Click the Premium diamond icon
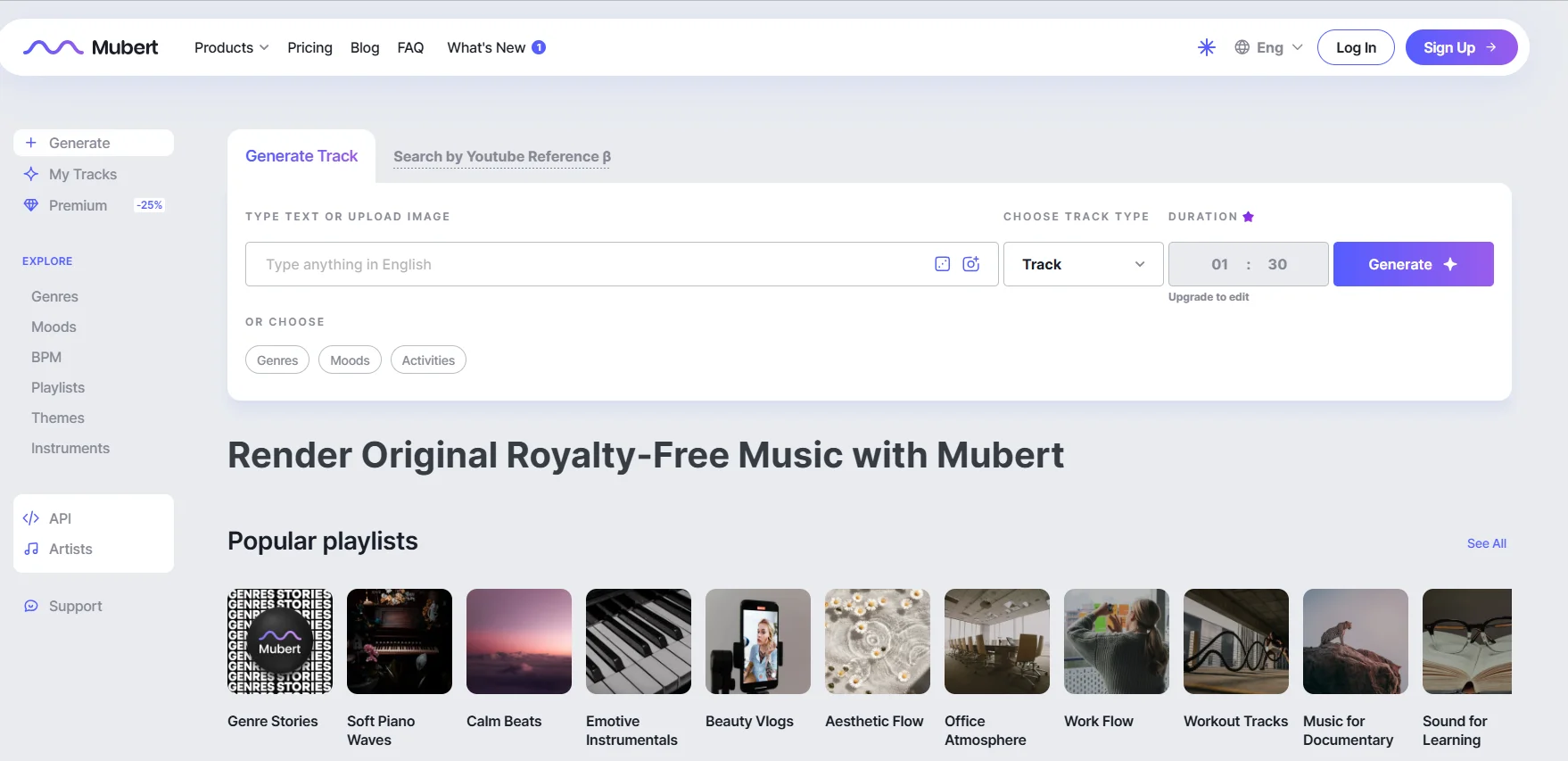 pyautogui.click(x=31, y=205)
